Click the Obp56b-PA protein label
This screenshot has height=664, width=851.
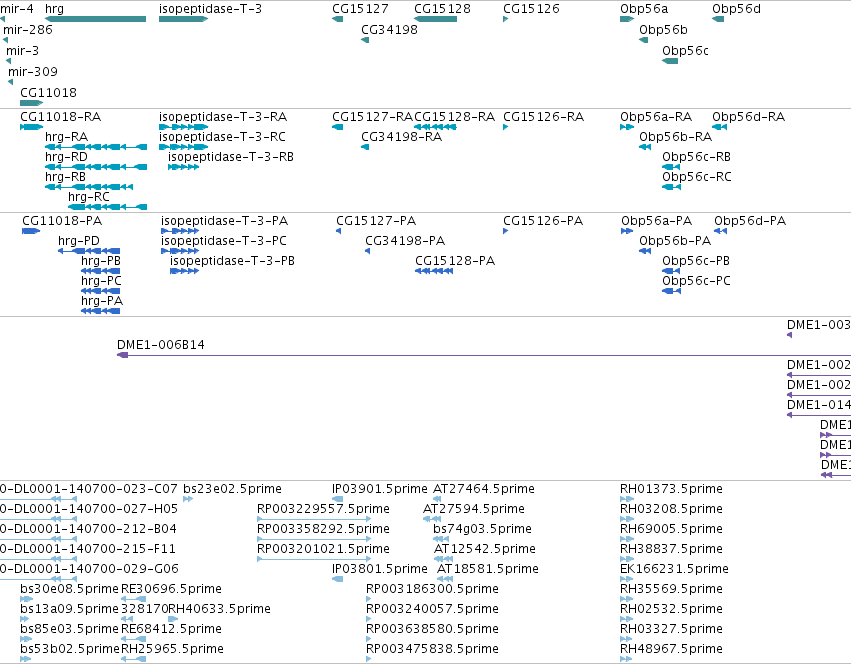click(675, 241)
